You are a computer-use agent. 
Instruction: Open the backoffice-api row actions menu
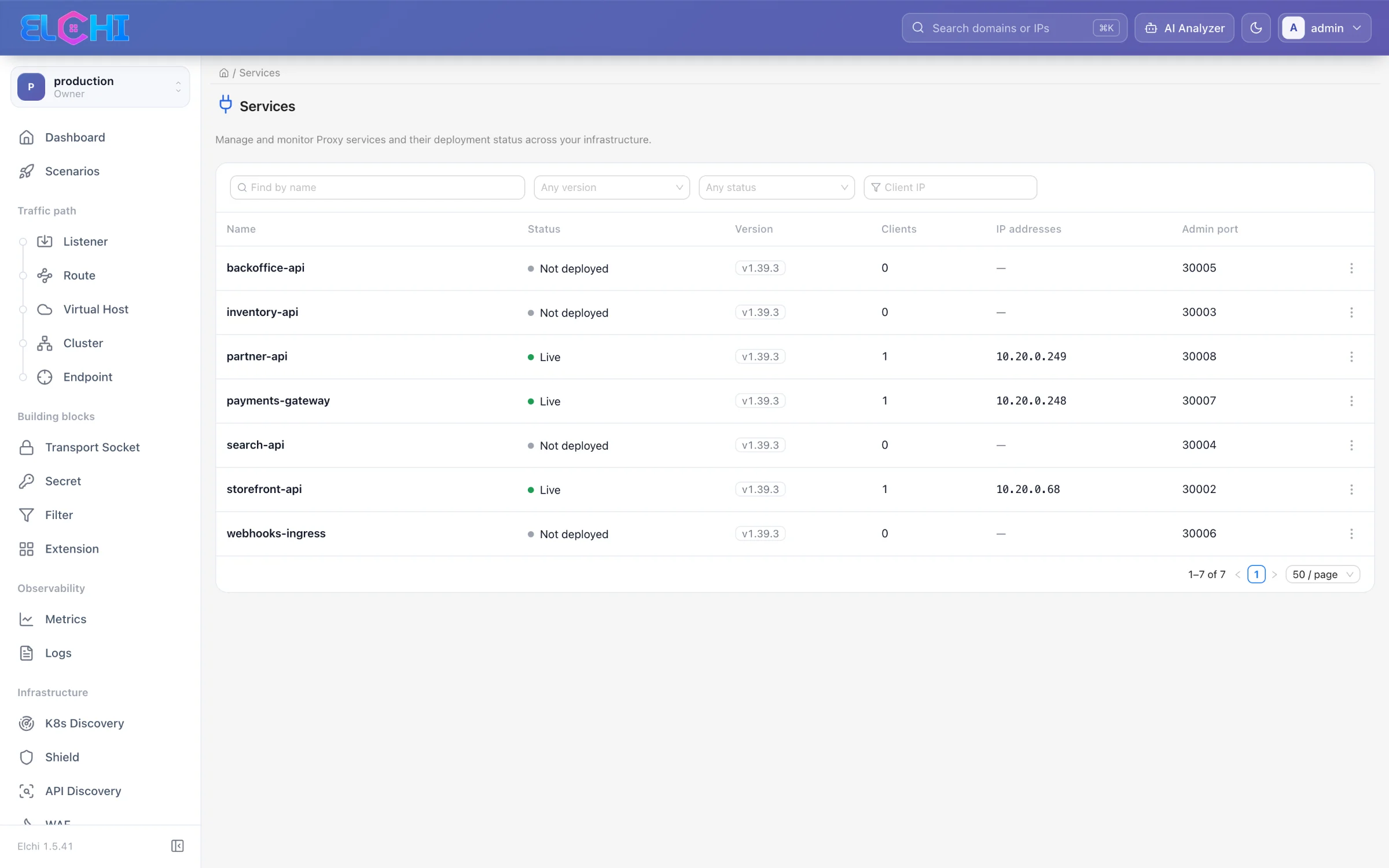[x=1351, y=268]
